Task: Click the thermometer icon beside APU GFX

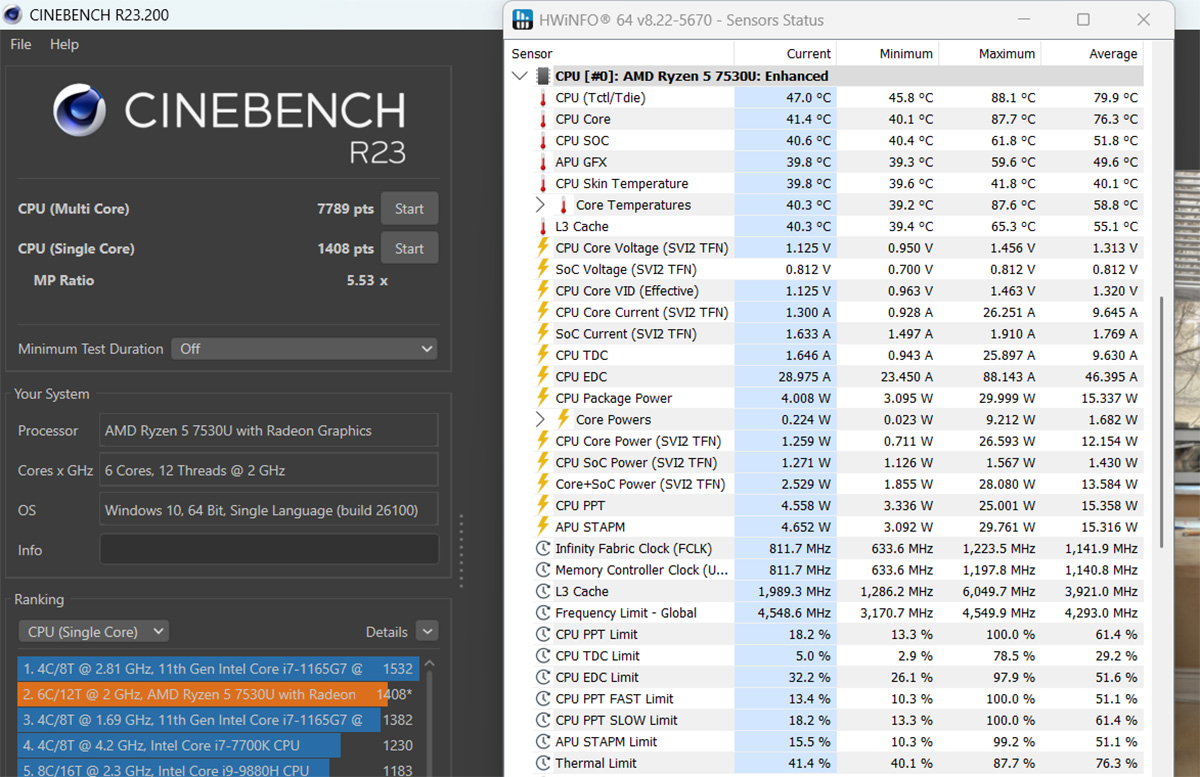Action: tap(543, 162)
